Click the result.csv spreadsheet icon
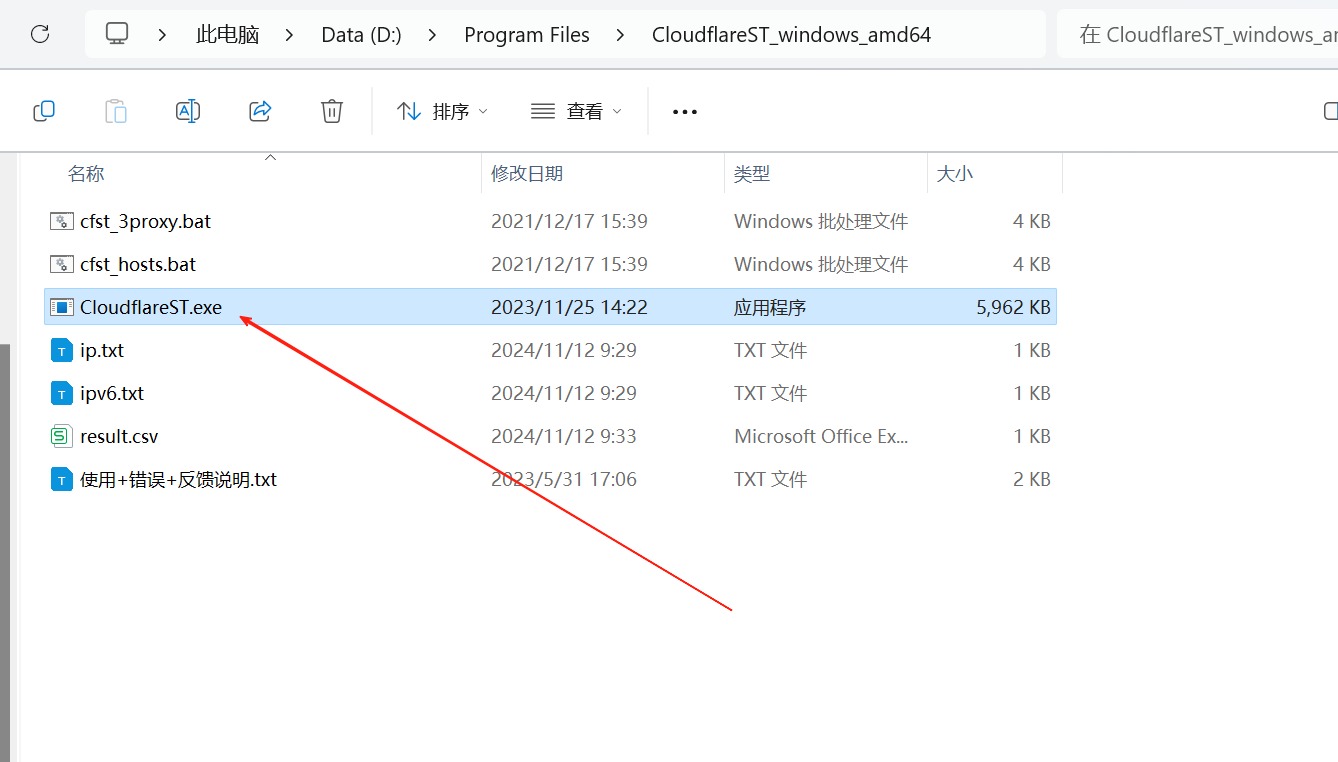Viewport: 1338px width, 762px height. click(62, 436)
